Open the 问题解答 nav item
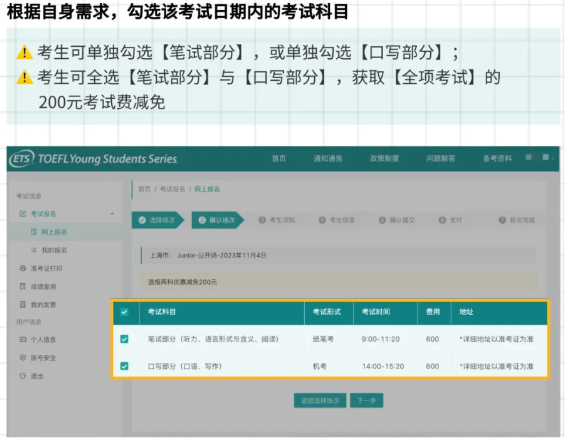This screenshot has height=438, width=565. pyautogui.click(x=440, y=158)
